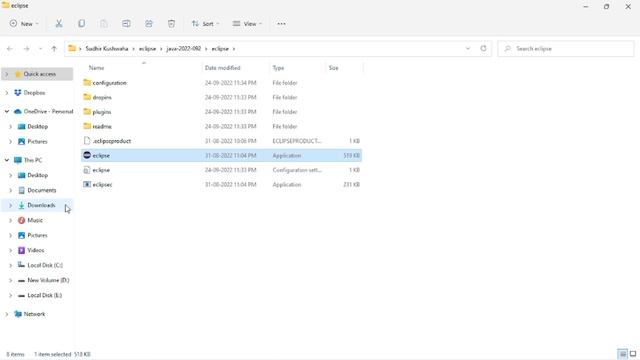Collapse the This PC node
The image size is (640, 360).
(x=7, y=160)
